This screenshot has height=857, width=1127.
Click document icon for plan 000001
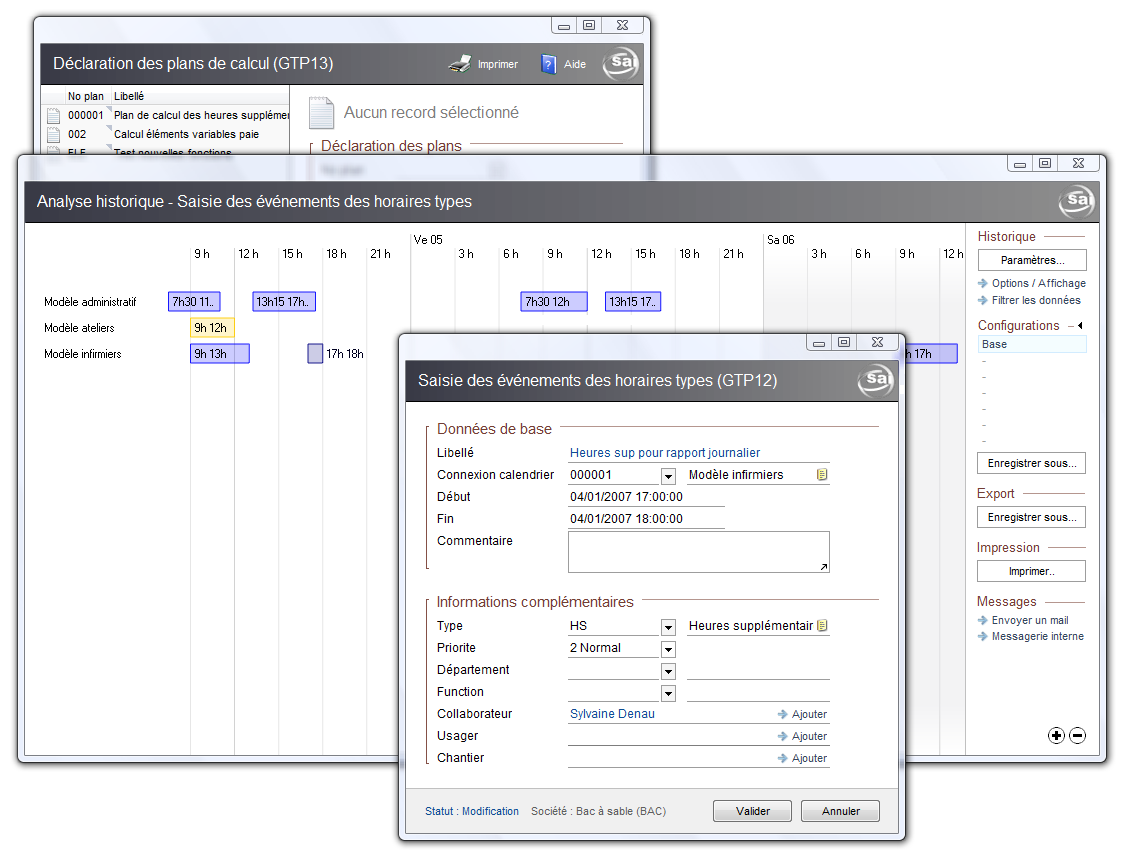54,115
